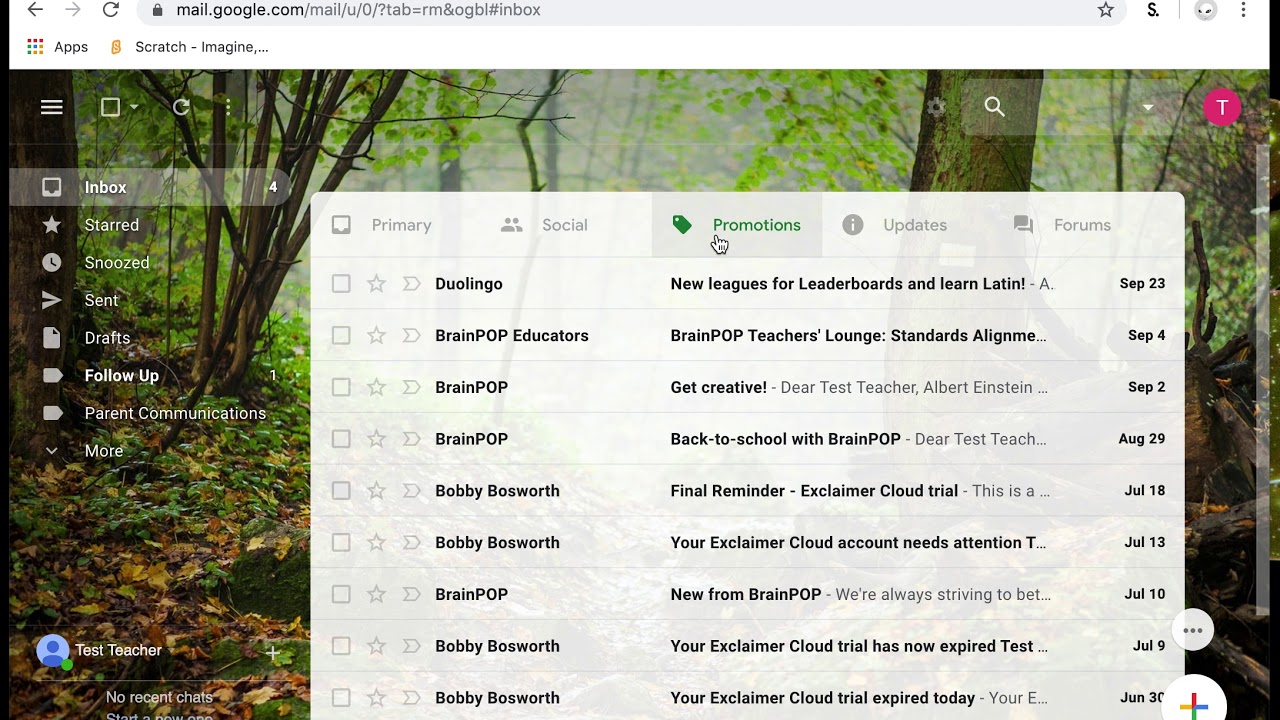
Task: Mark New from BrainPOP email as important
Action: point(411,594)
